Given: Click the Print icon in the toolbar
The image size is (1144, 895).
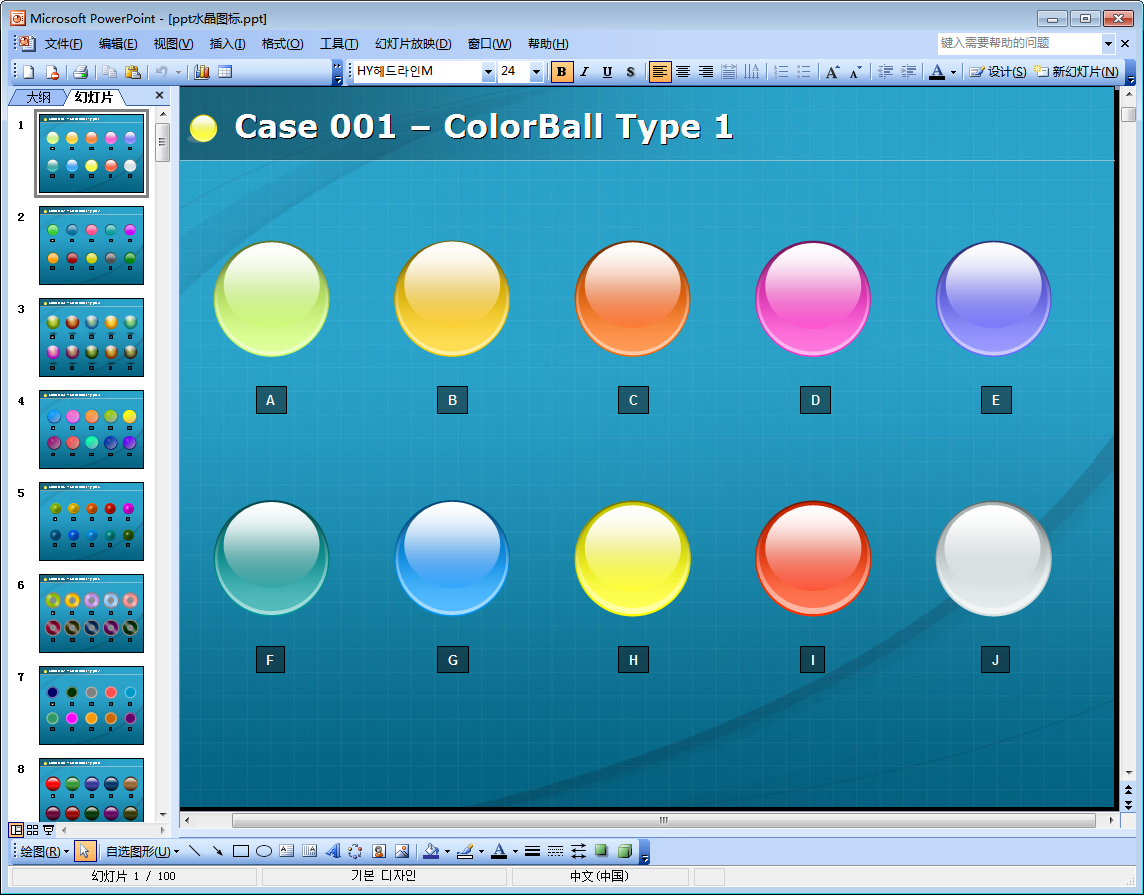Looking at the screenshot, I should [x=80, y=72].
